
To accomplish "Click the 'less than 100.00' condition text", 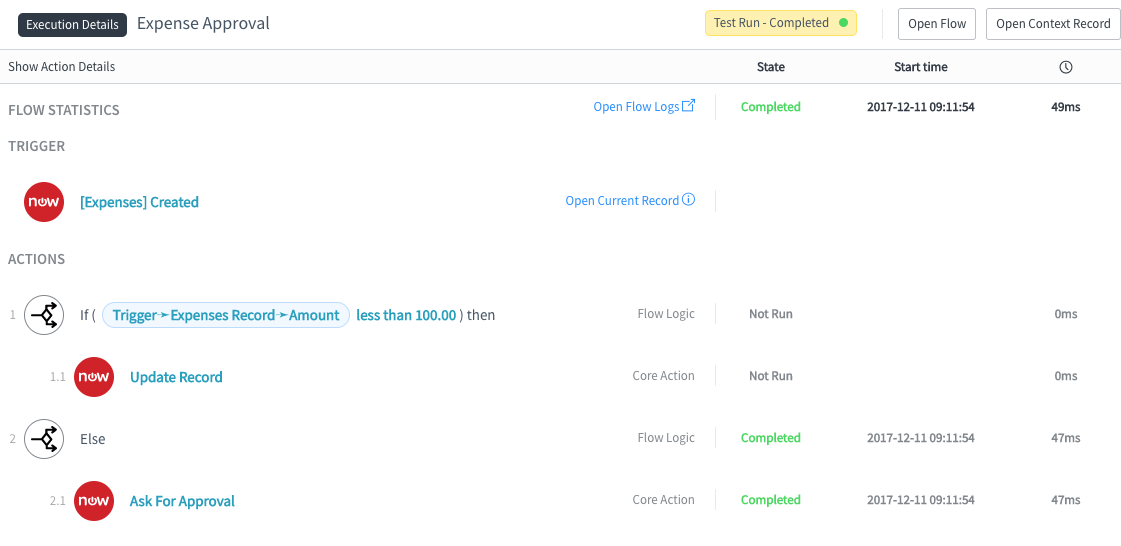I will tap(406, 315).
